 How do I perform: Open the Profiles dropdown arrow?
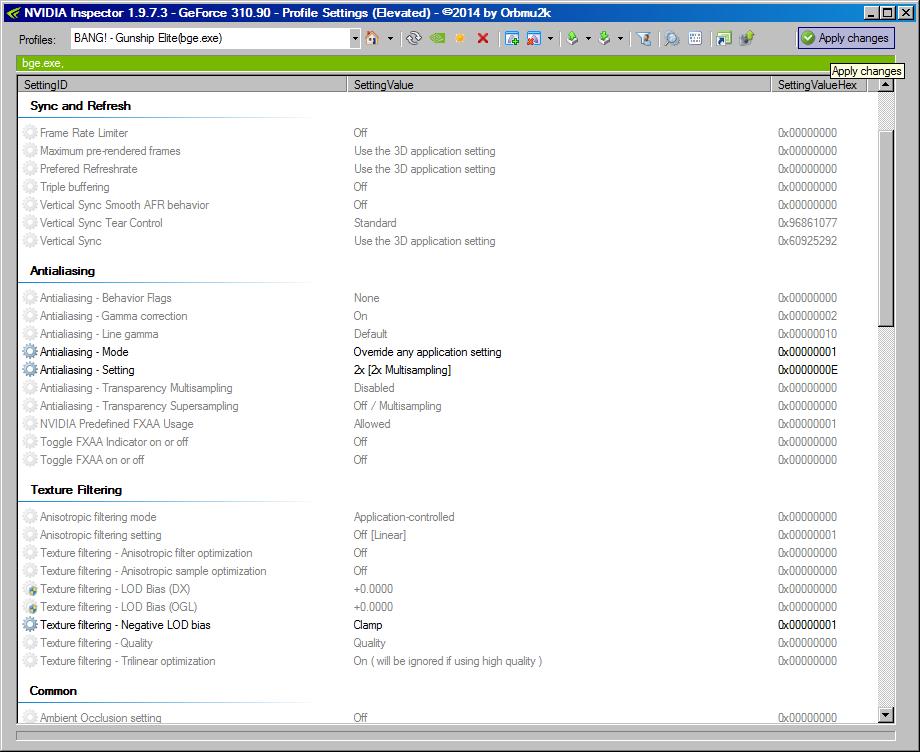(355, 39)
